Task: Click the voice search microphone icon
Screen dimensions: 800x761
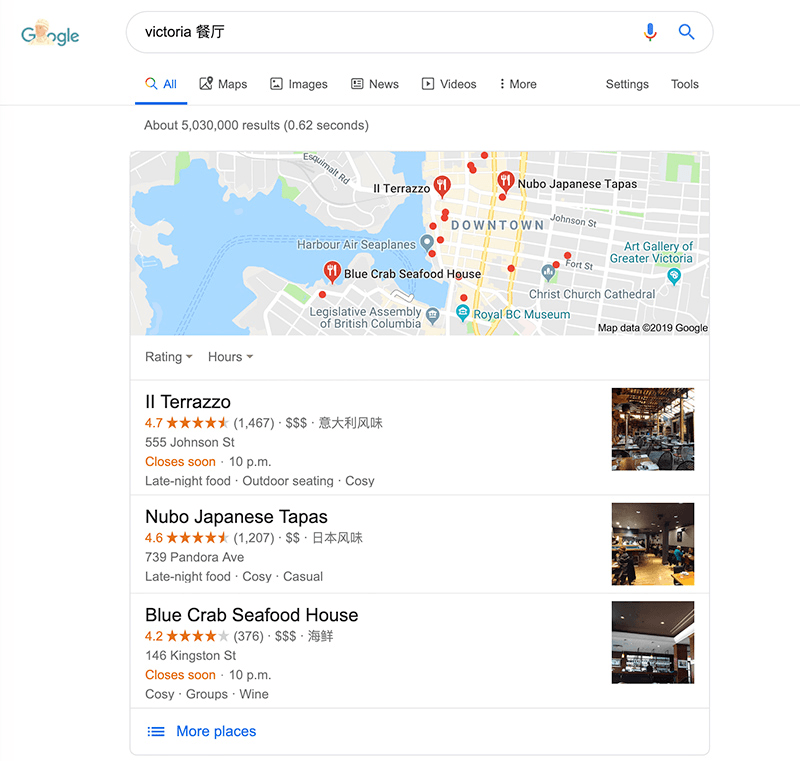Action: [x=649, y=32]
